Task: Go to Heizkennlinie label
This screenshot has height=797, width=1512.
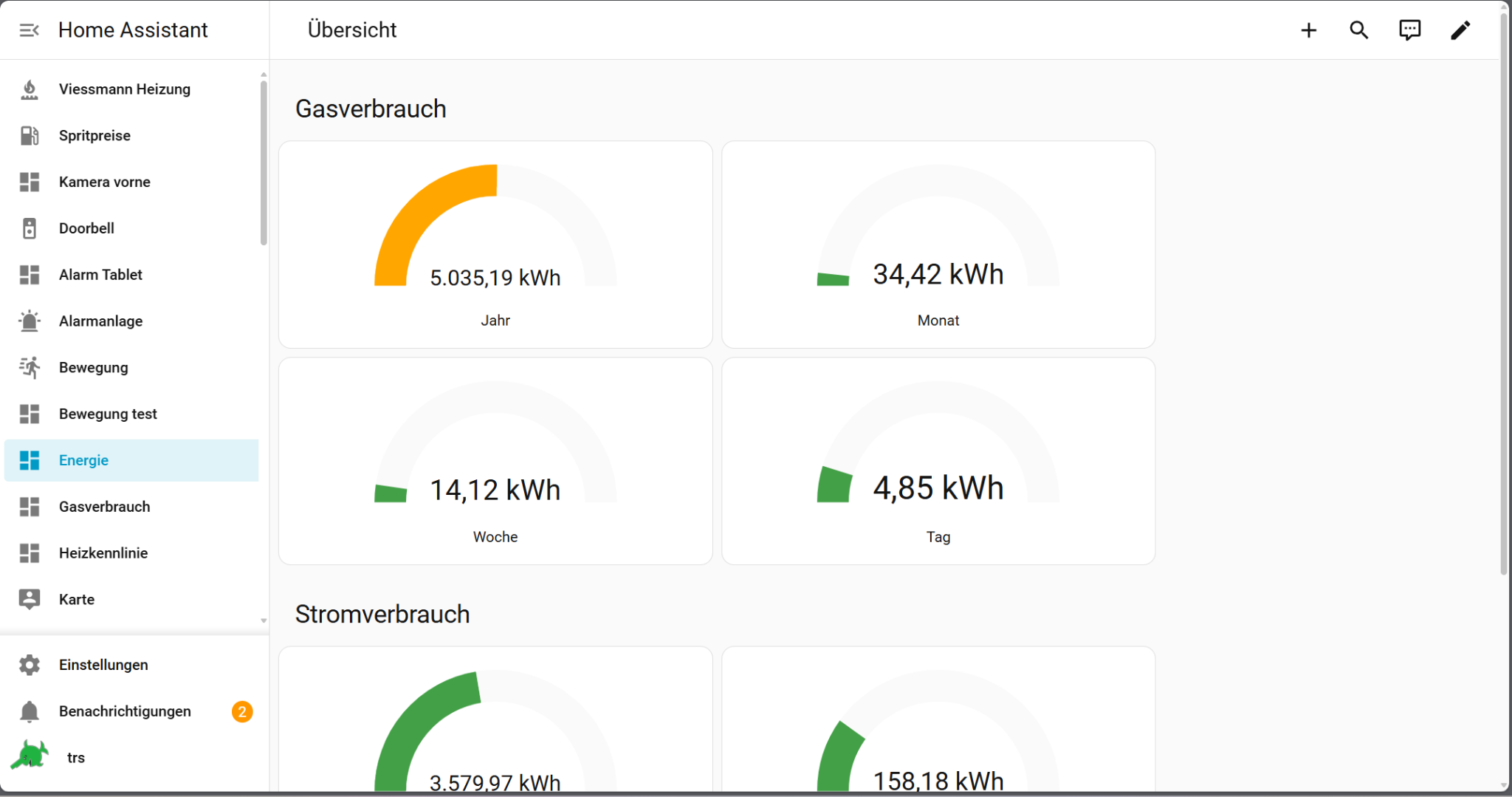Action: [103, 553]
